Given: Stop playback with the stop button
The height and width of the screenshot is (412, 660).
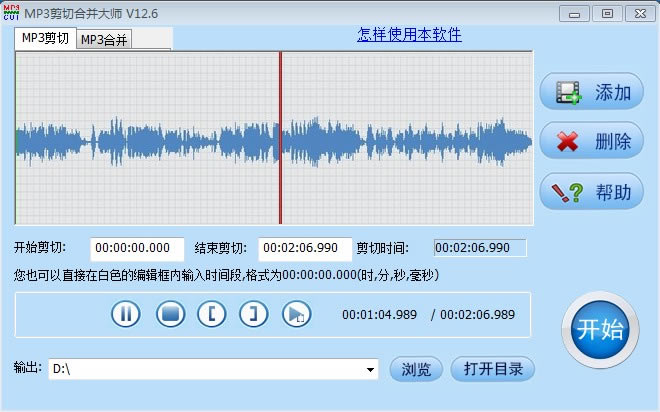Looking at the screenshot, I should 170,314.
